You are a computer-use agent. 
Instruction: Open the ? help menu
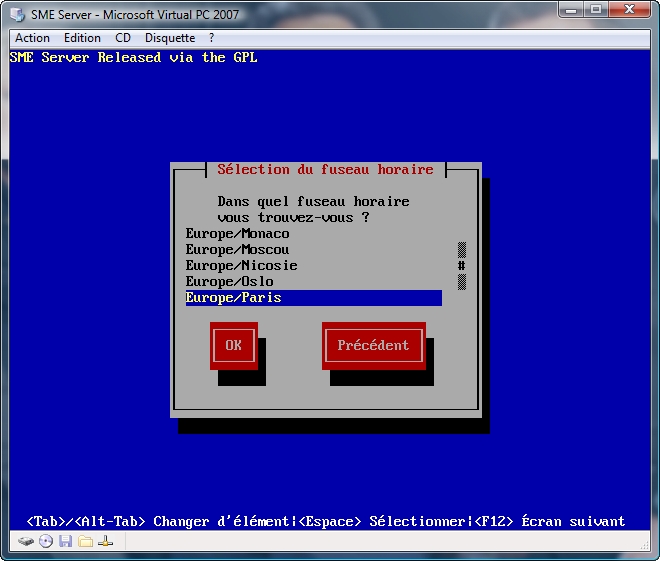(211, 38)
